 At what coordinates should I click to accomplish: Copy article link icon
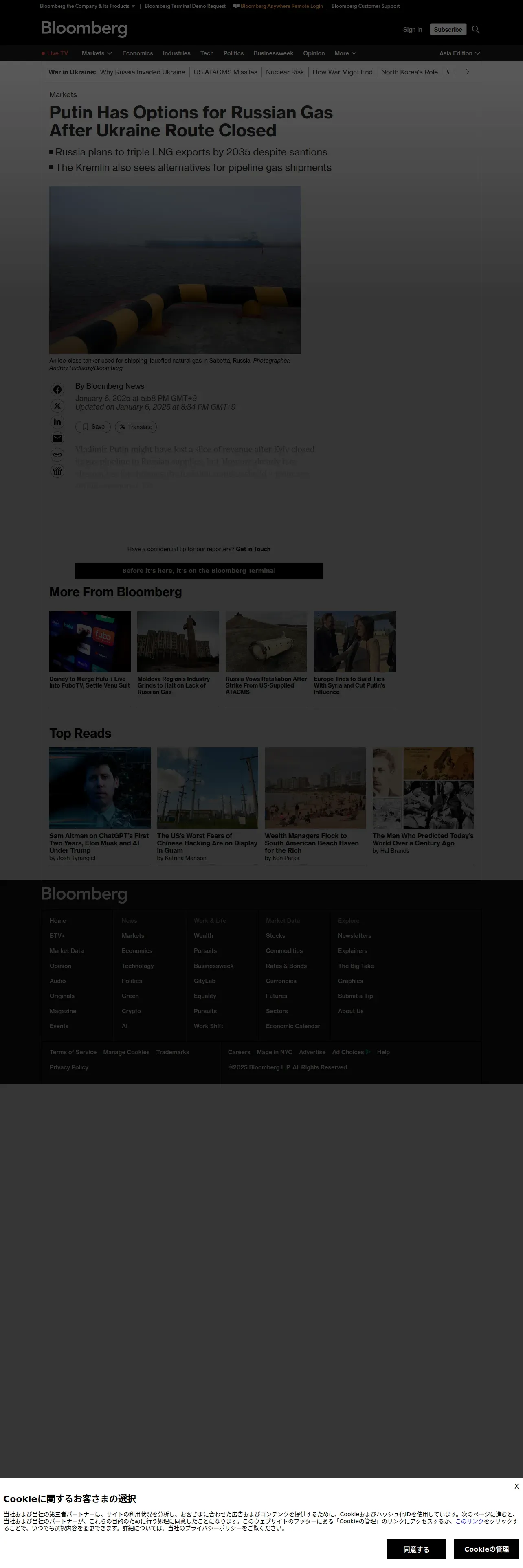coord(57,455)
